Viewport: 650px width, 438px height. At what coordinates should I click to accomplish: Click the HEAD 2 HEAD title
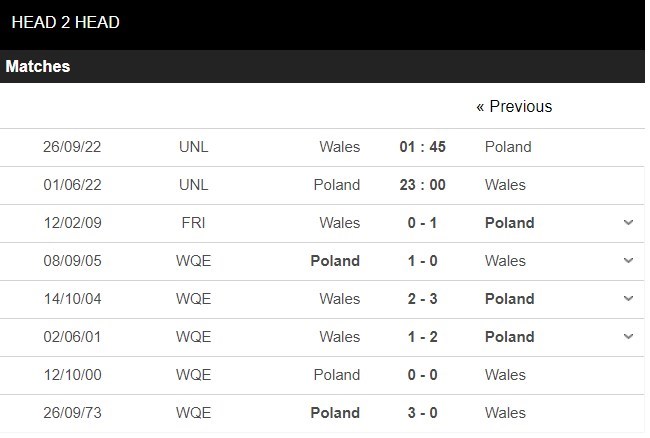point(65,22)
